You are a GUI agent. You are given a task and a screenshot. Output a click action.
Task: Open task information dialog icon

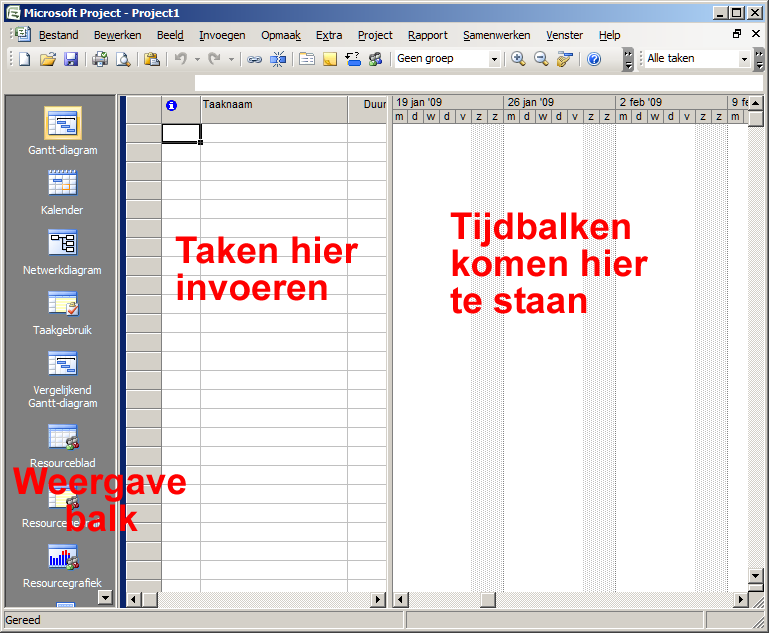pos(307,59)
